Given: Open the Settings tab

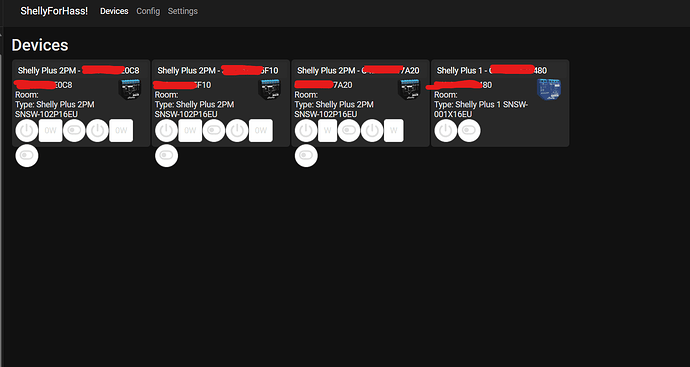Looking at the screenshot, I should [x=183, y=11].
